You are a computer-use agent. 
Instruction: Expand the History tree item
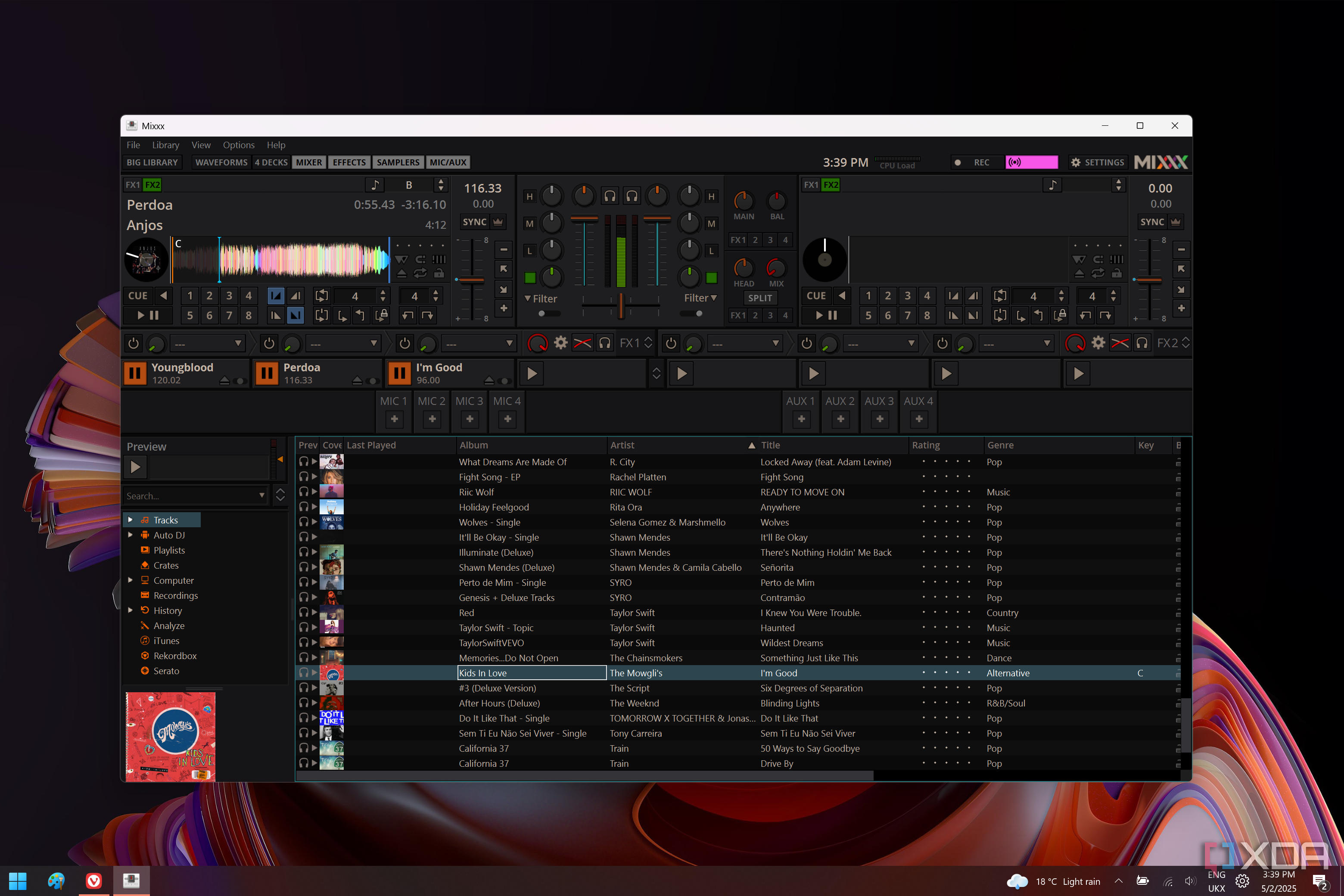[x=130, y=610]
